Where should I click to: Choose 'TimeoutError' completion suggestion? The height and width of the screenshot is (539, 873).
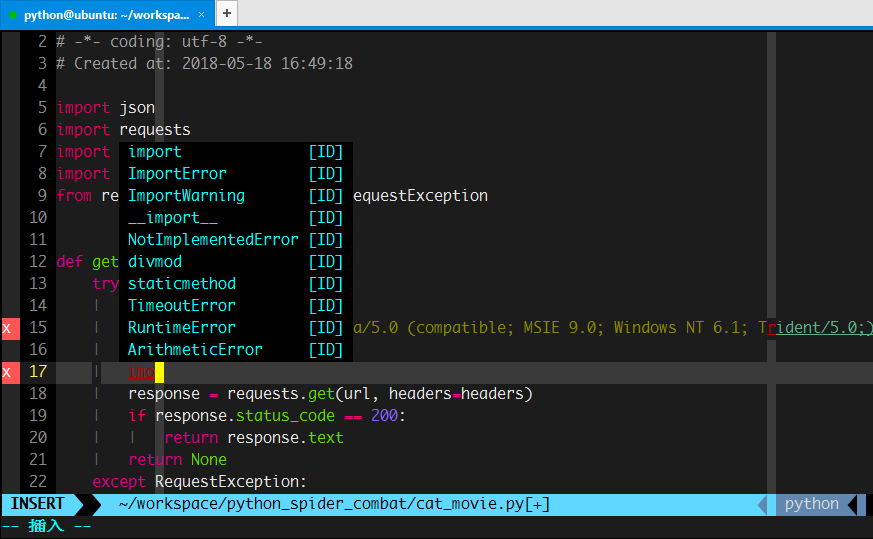point(236,306)
